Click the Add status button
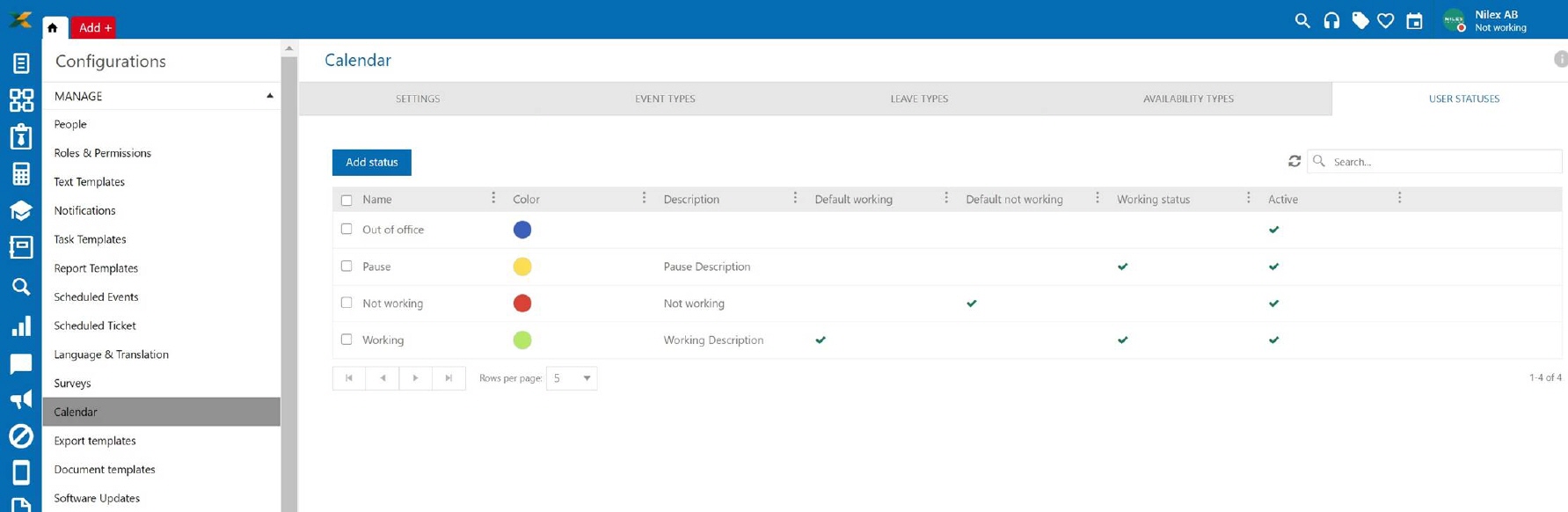 click(371, 162)
